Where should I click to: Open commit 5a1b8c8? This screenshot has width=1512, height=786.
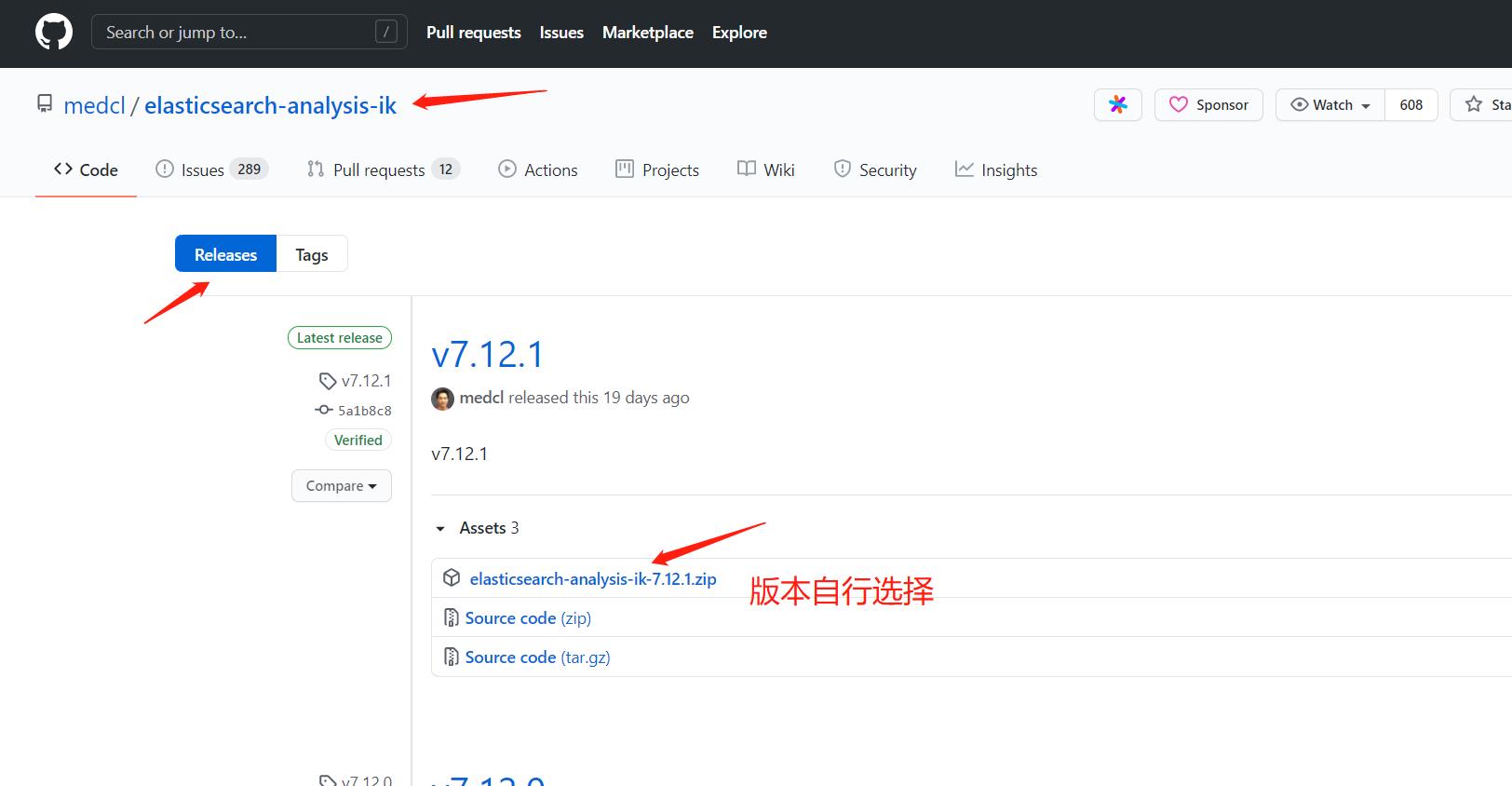click(364, 411)
